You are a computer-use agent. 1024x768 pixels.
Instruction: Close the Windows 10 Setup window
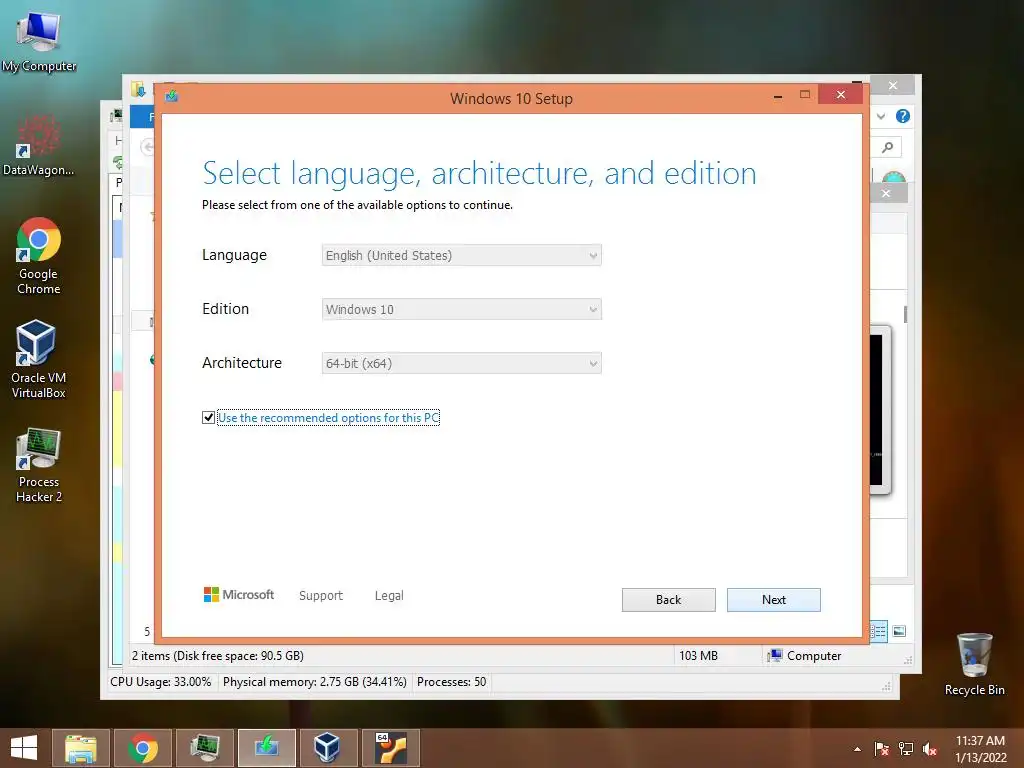point(840,95)
